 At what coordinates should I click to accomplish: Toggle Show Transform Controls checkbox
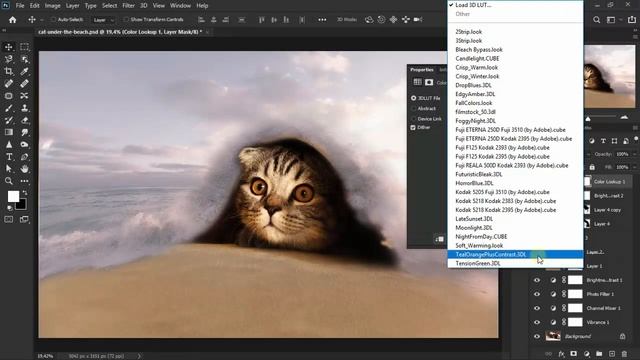(x=126, y=20)
